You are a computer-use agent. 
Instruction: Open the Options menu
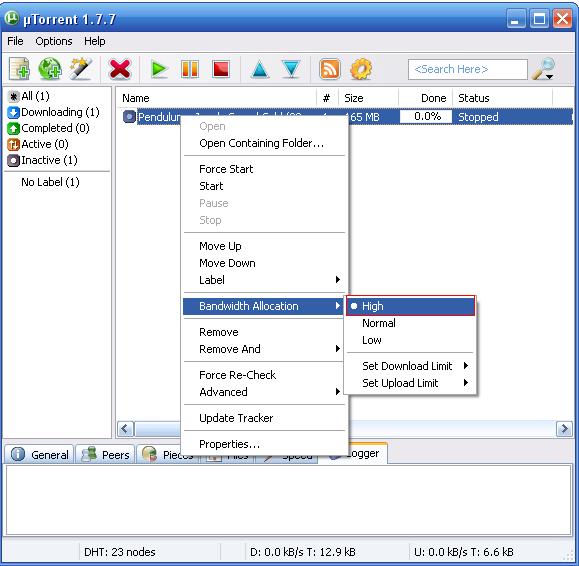coord(54,41)
